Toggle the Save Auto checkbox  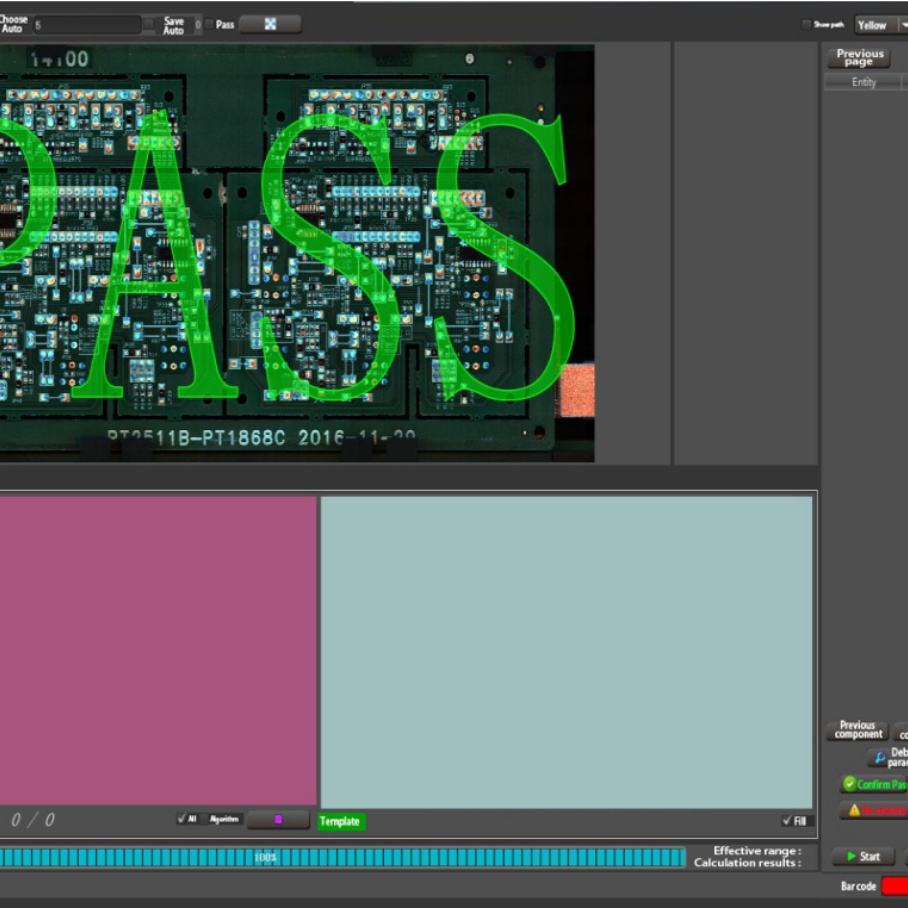coord(149,24)
